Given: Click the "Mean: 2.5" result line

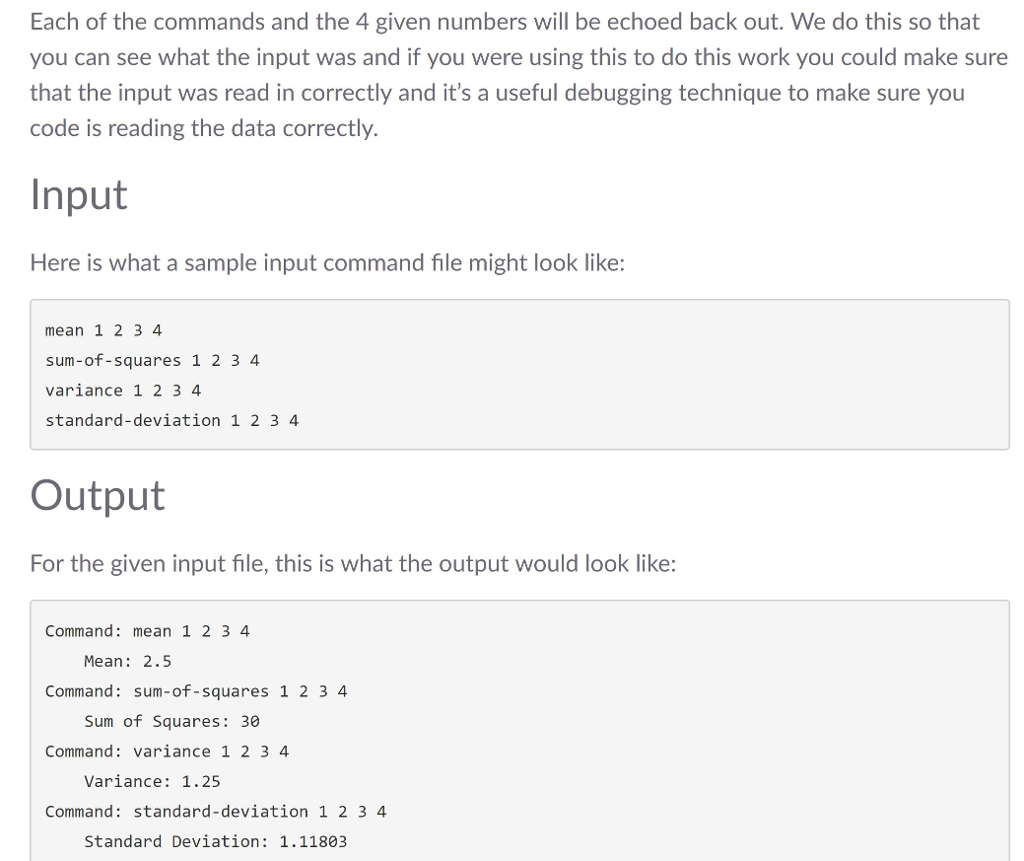Looking at the screenshot, I should coord(127,661).
